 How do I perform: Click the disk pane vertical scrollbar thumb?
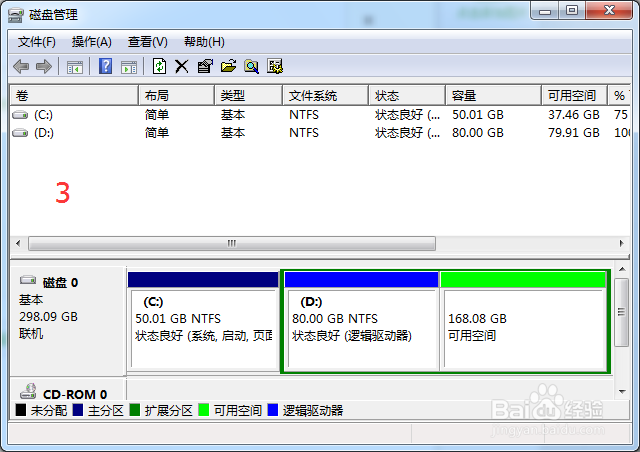coord(622,313)
